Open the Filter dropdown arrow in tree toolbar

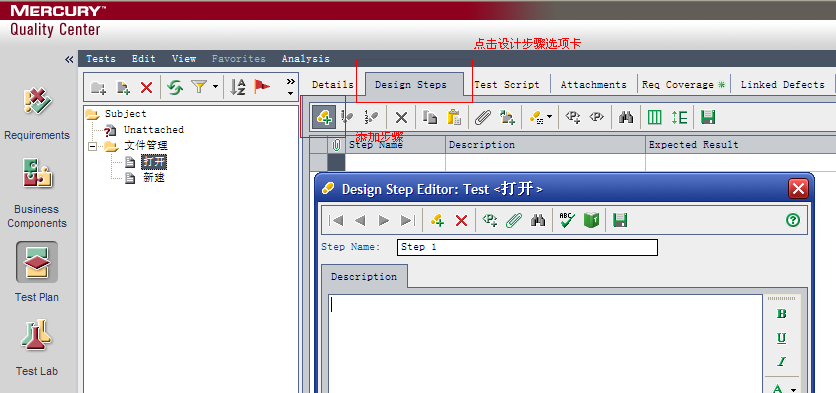(x=215, y=87)
